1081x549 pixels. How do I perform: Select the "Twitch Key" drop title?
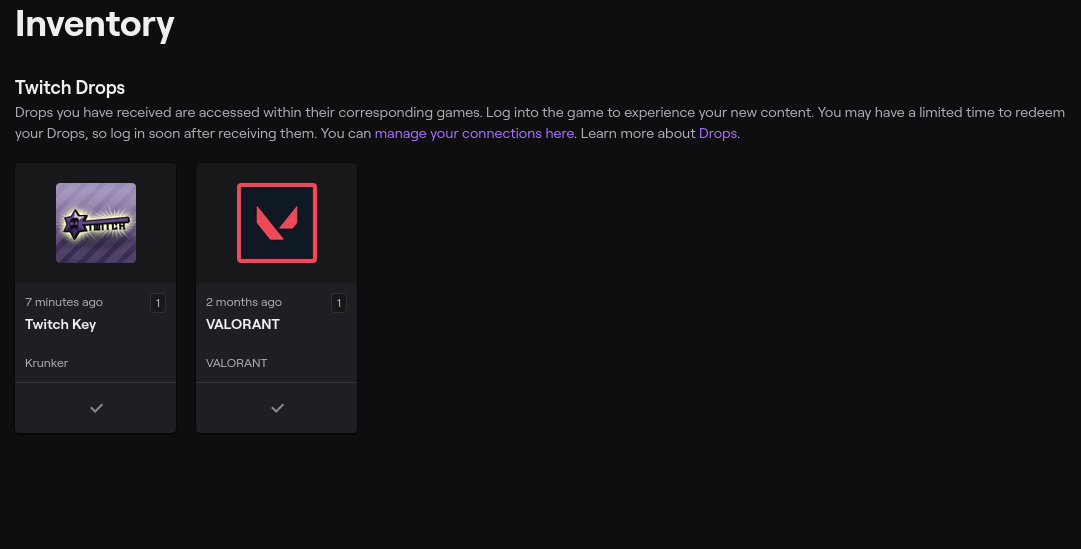click(60, 325)
